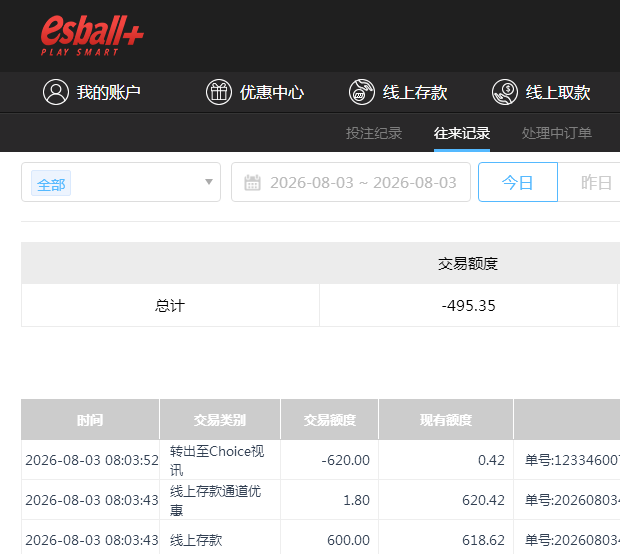Click the withdrawal icon beside 线上取款
Screen dimensions: 620x554
[505, 92]
